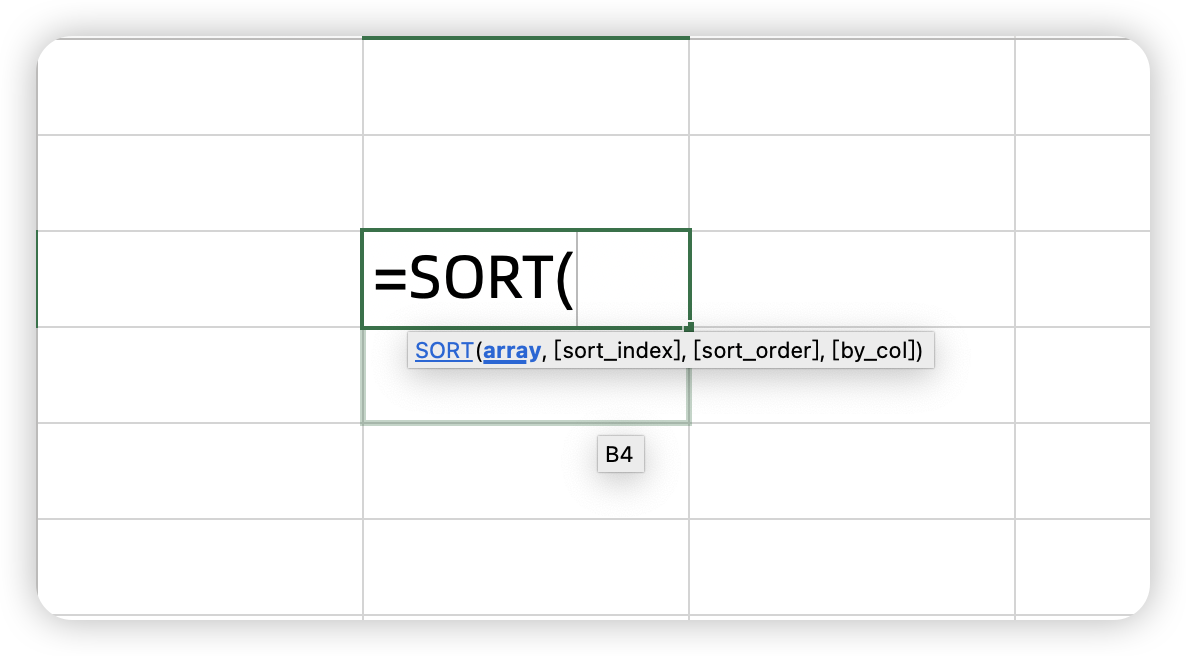The width and height of the screenshot is (1186, 656).
Task: Select empty cell directly above the formula cell
Action: click(x=525, y=183)
